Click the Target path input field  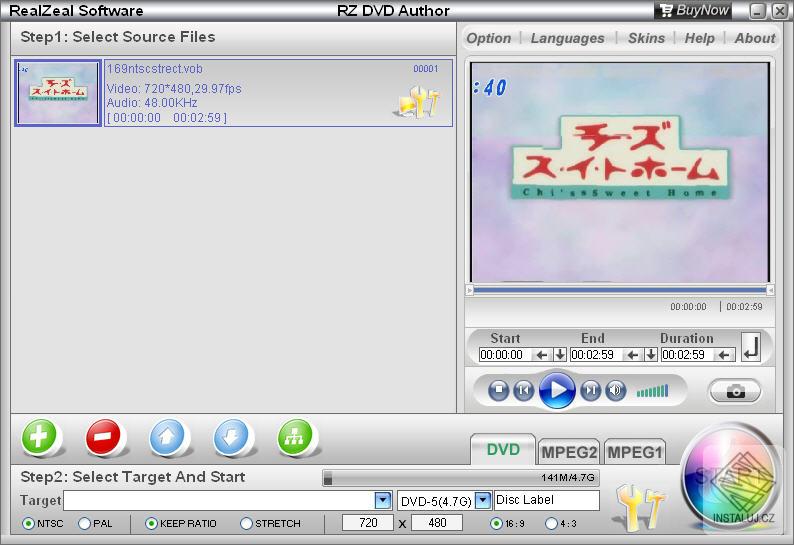[x=219, y=500]
